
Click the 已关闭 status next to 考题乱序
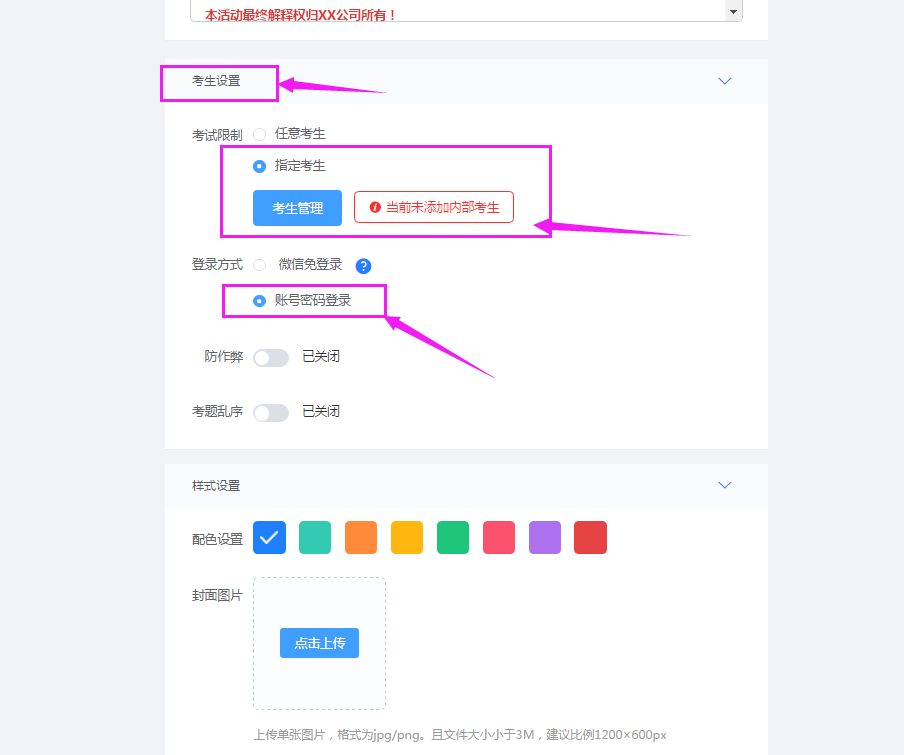[321, 411]
